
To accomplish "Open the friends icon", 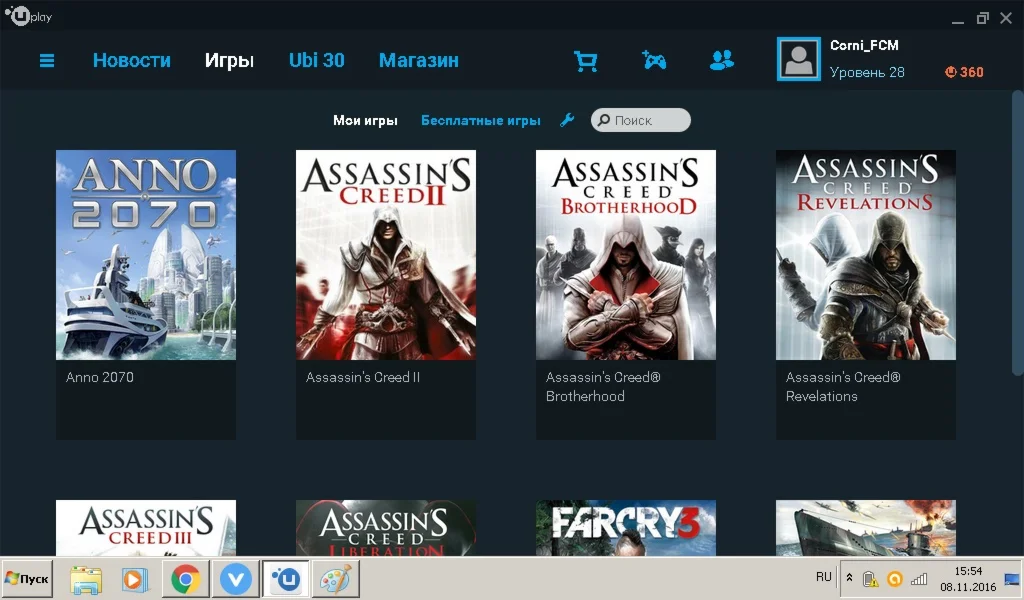I will (721, 61).
